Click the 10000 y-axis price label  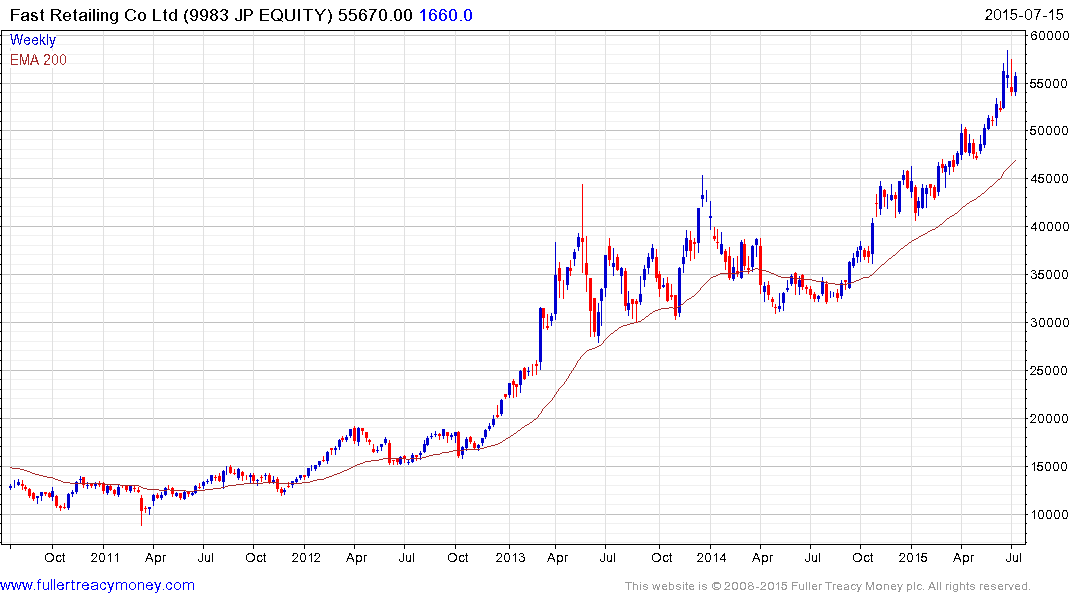pyautogui.click(x=1050, y=515)
